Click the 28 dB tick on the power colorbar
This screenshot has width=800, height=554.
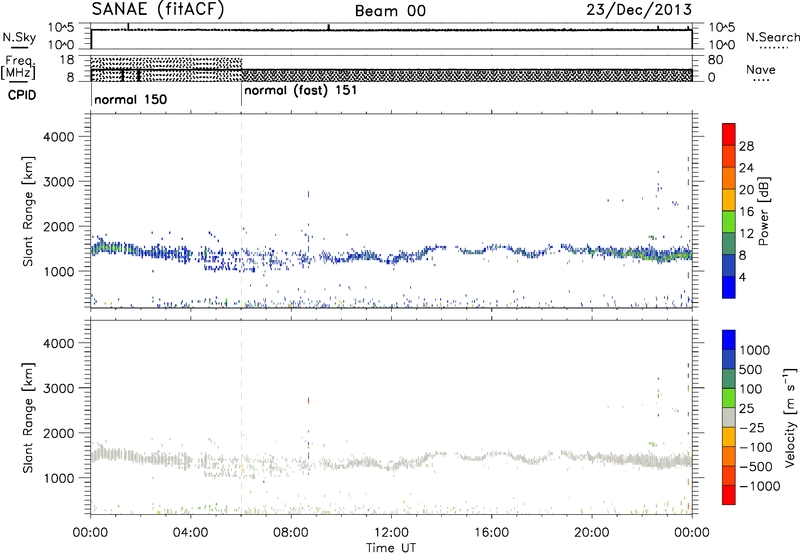(x=746, y=146)
